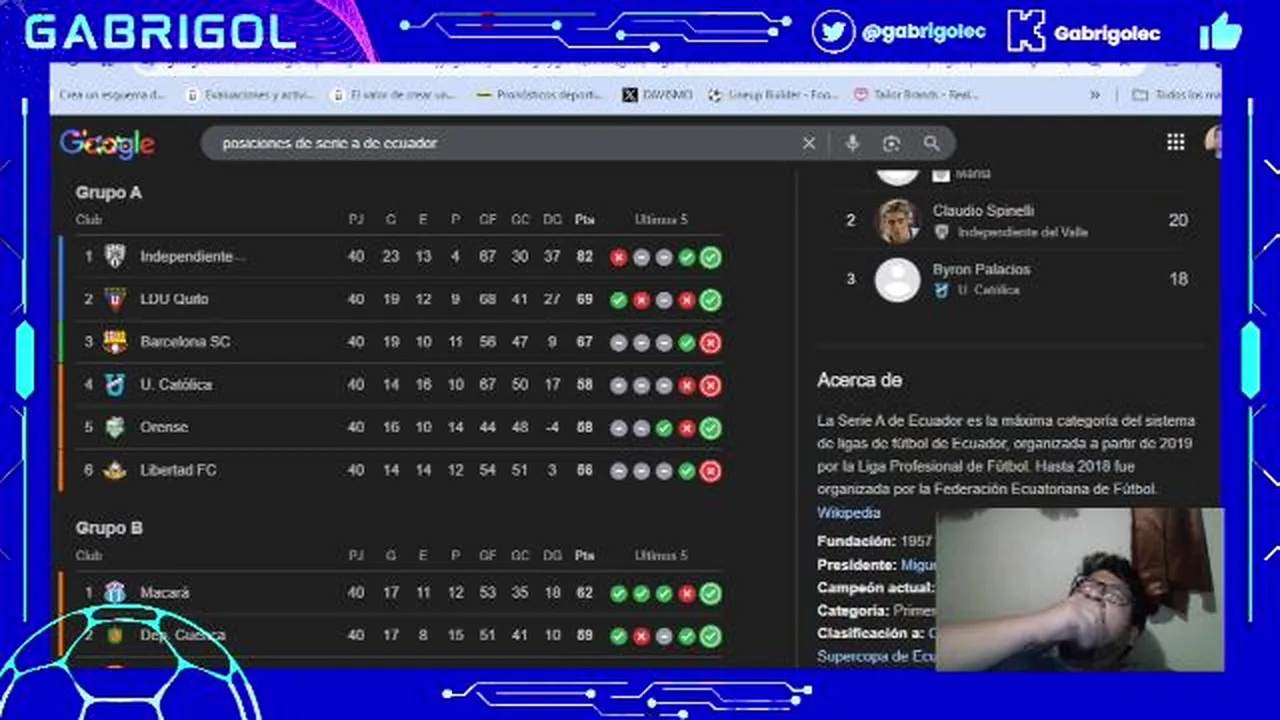Click the 'Últimos 5' header in Grupo A
This screenshot has height=720, width=1280.
pyautogui.click(x=661, y=220)
